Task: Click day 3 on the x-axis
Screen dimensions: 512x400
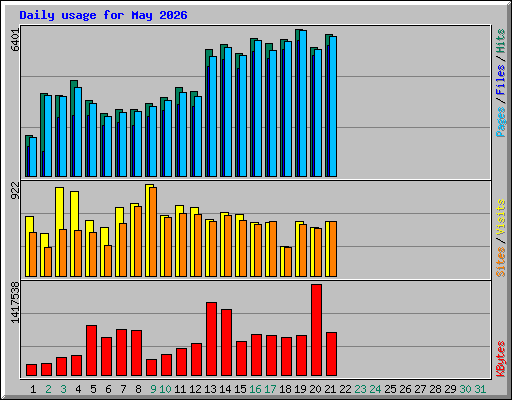Action: (x=63, y=389)
